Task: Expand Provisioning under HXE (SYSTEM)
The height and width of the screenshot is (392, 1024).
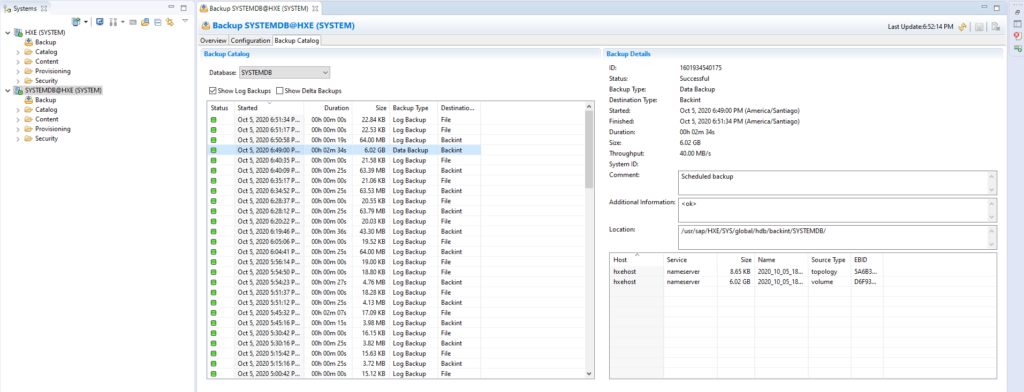Action: 18,71
